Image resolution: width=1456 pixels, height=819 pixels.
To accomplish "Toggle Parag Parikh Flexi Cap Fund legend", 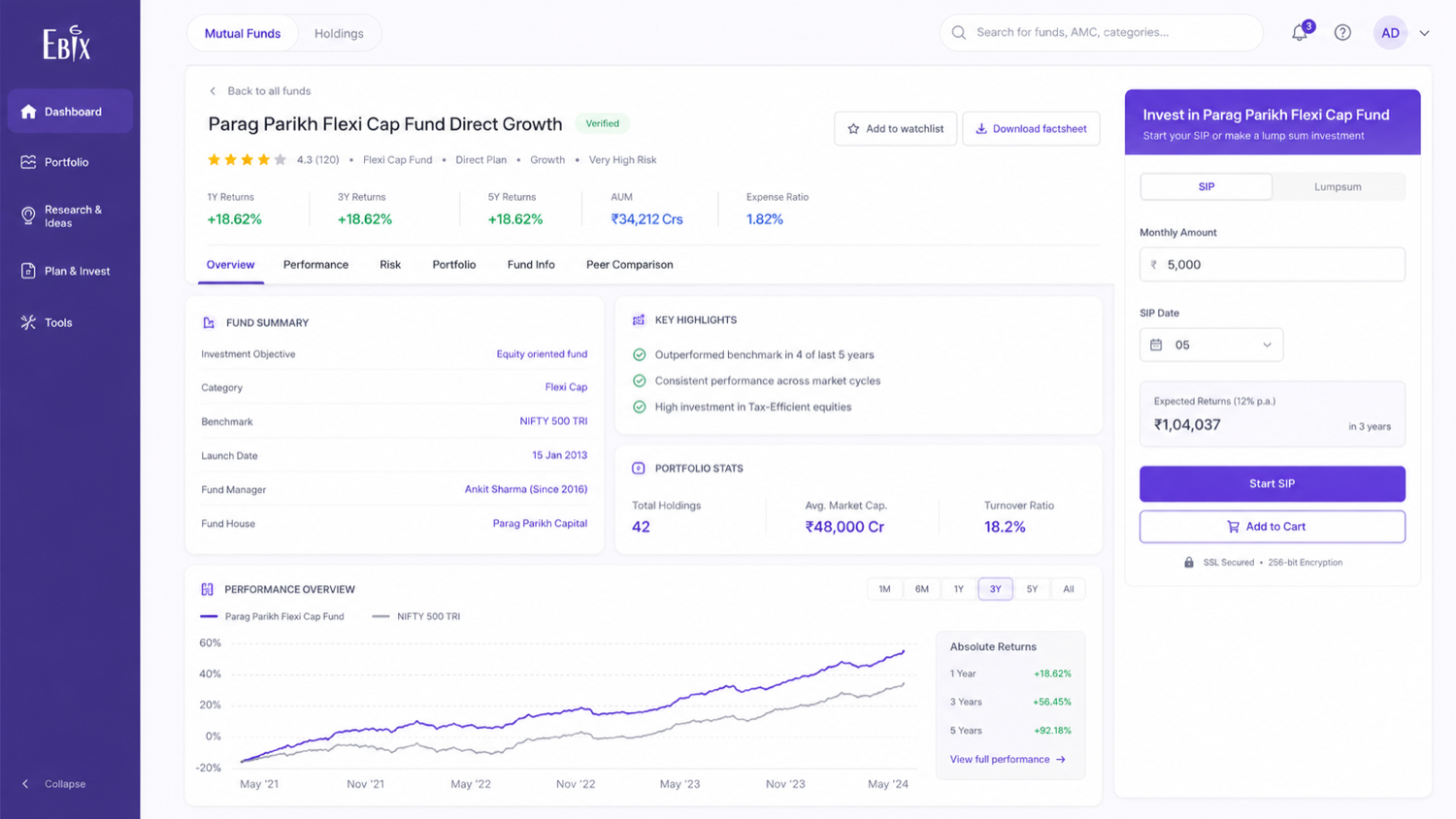I will pos(272,616).
